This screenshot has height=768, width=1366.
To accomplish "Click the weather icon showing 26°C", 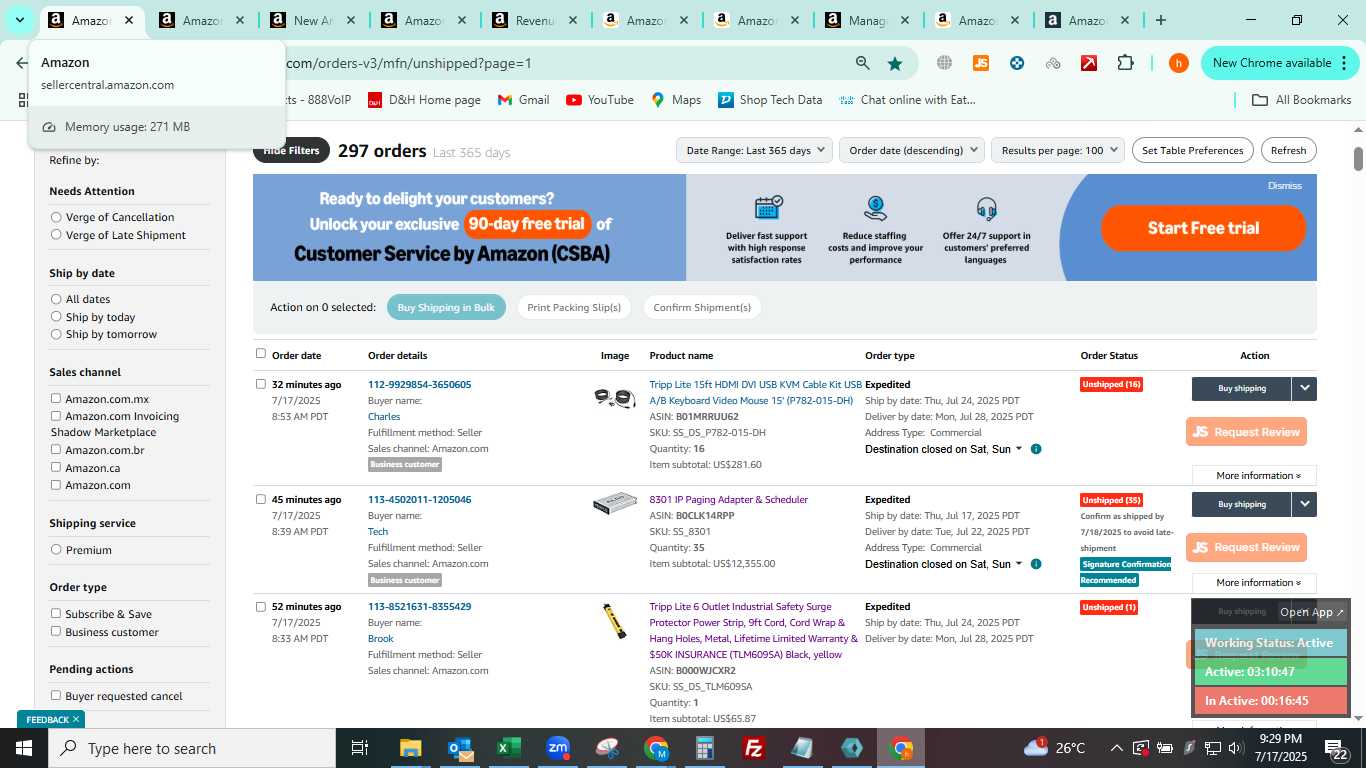I will (1055, 747).
